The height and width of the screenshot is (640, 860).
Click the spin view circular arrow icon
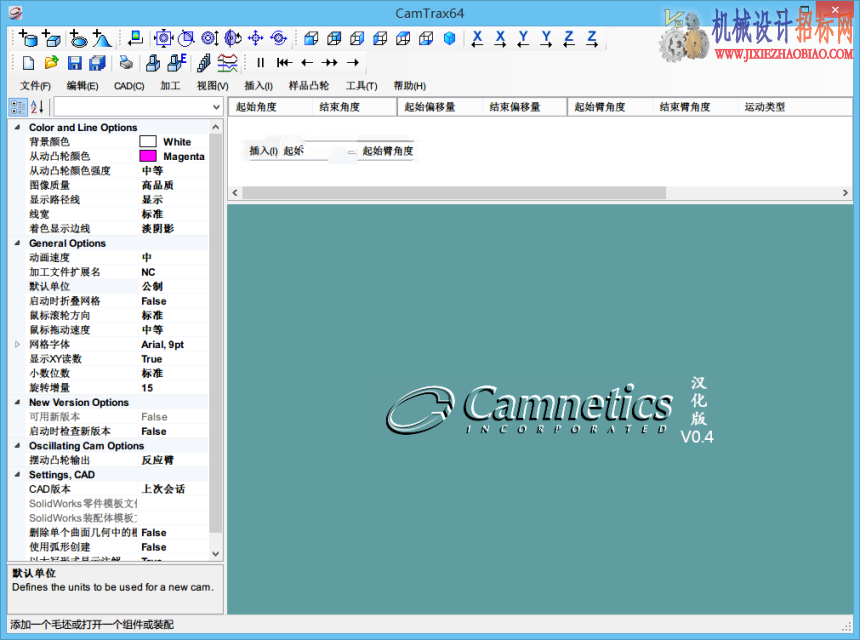(279, 38)
